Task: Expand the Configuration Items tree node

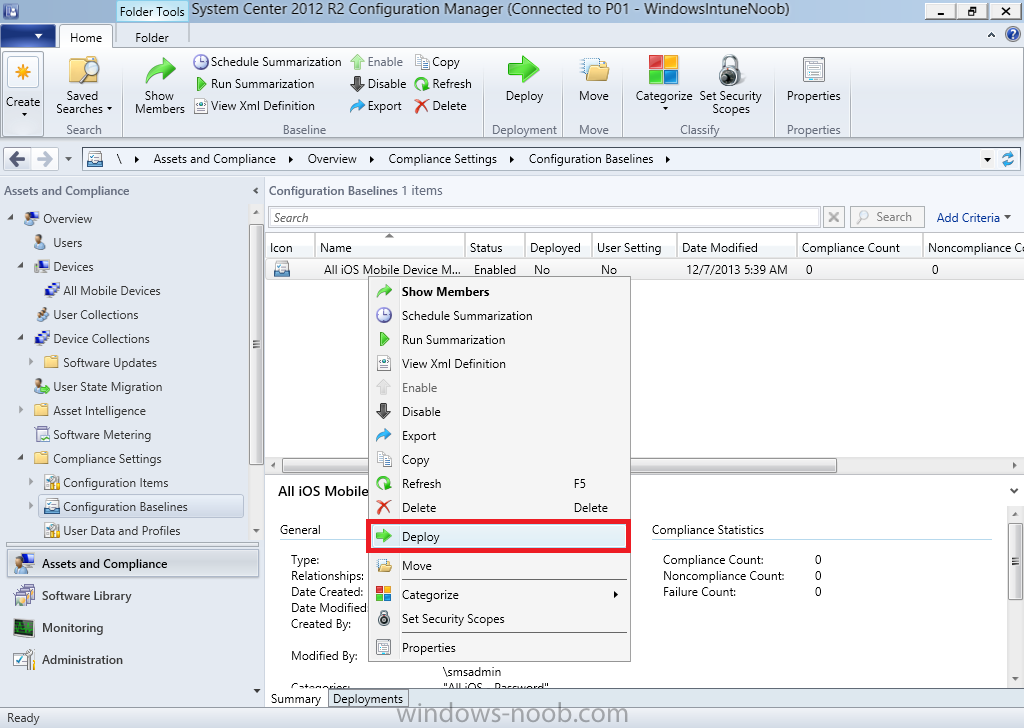Action: (31, 482)
